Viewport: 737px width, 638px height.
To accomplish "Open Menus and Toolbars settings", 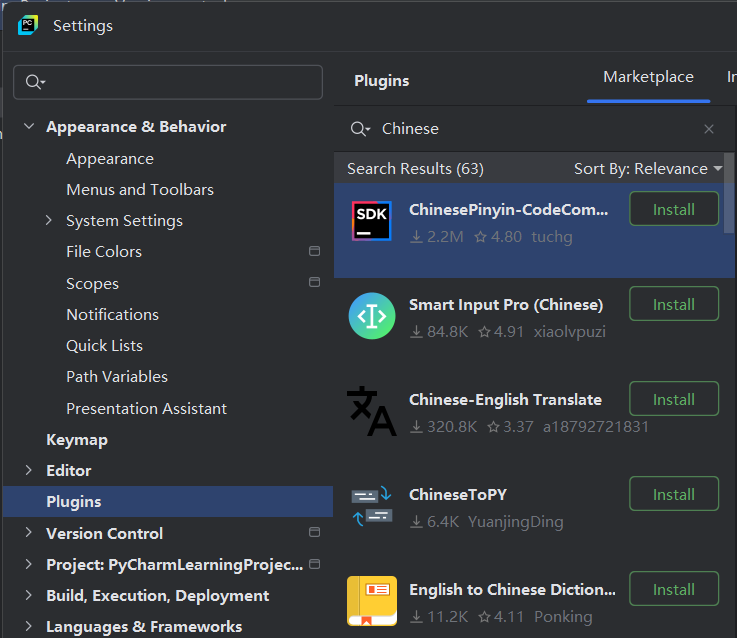I will [140, 189].
